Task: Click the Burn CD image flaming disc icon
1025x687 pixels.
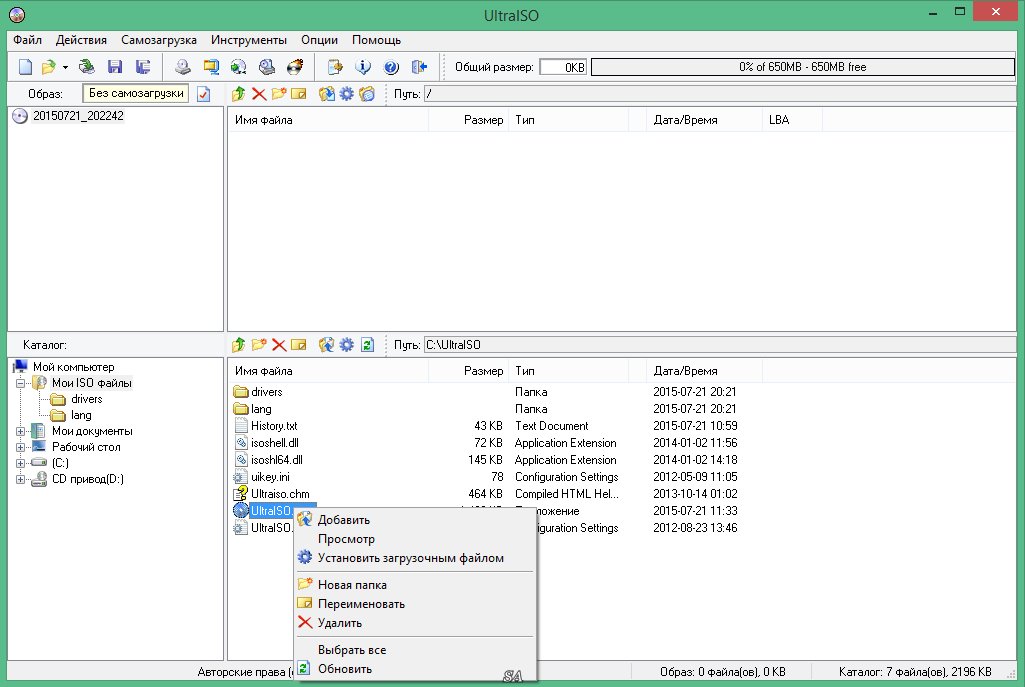Action: [295, 67]
